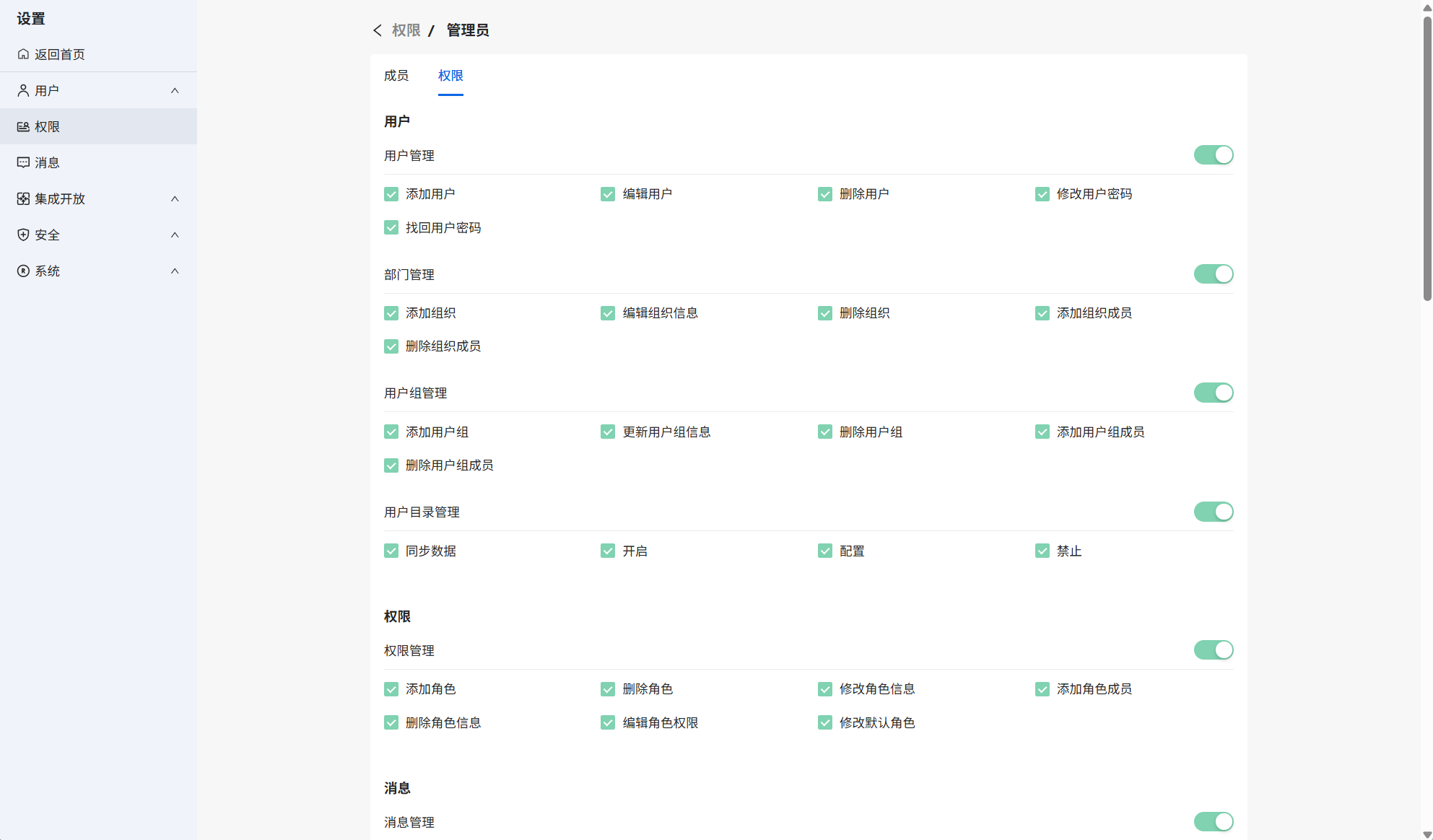The width and height of the screenshot is (1433, 840).
Task: Uncheck the 删除用户 checkbox
Action: pos(824,194)
